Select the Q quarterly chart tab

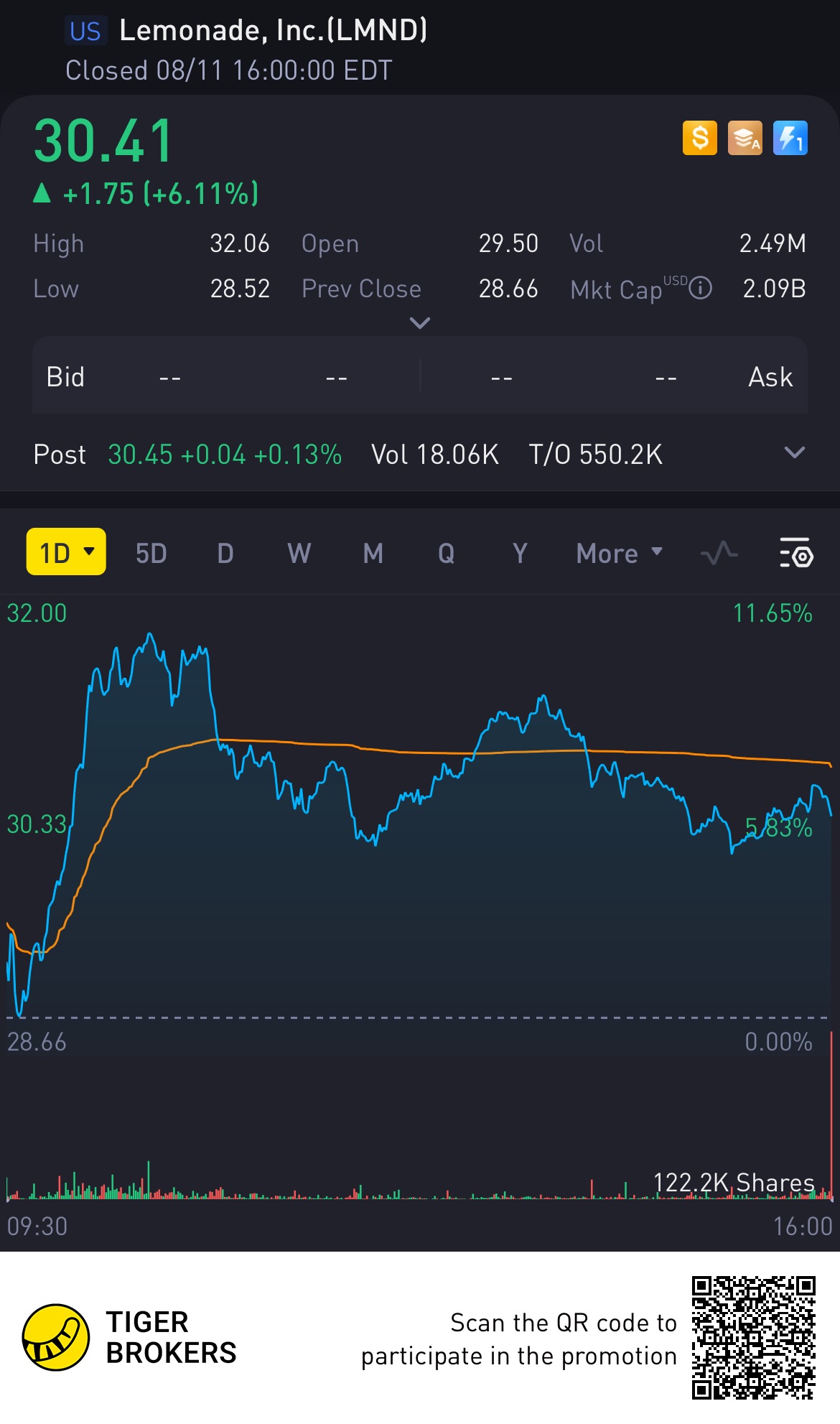(446, 554)
